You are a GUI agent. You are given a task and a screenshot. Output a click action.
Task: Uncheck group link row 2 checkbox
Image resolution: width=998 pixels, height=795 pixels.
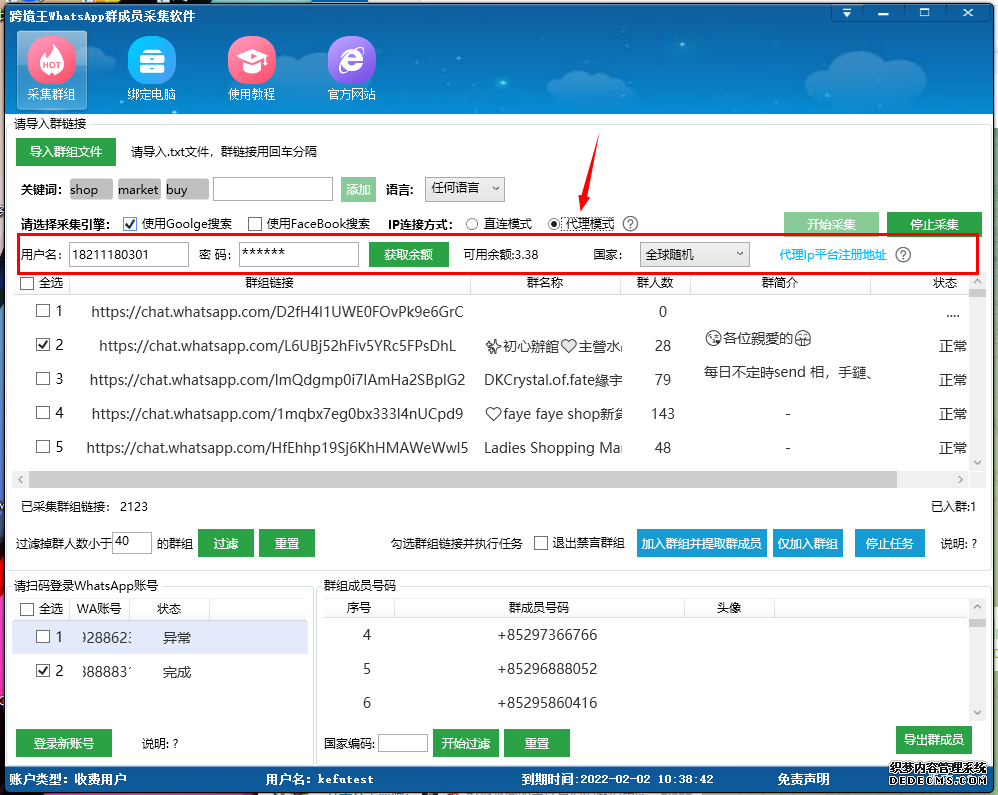coord(43,344)
